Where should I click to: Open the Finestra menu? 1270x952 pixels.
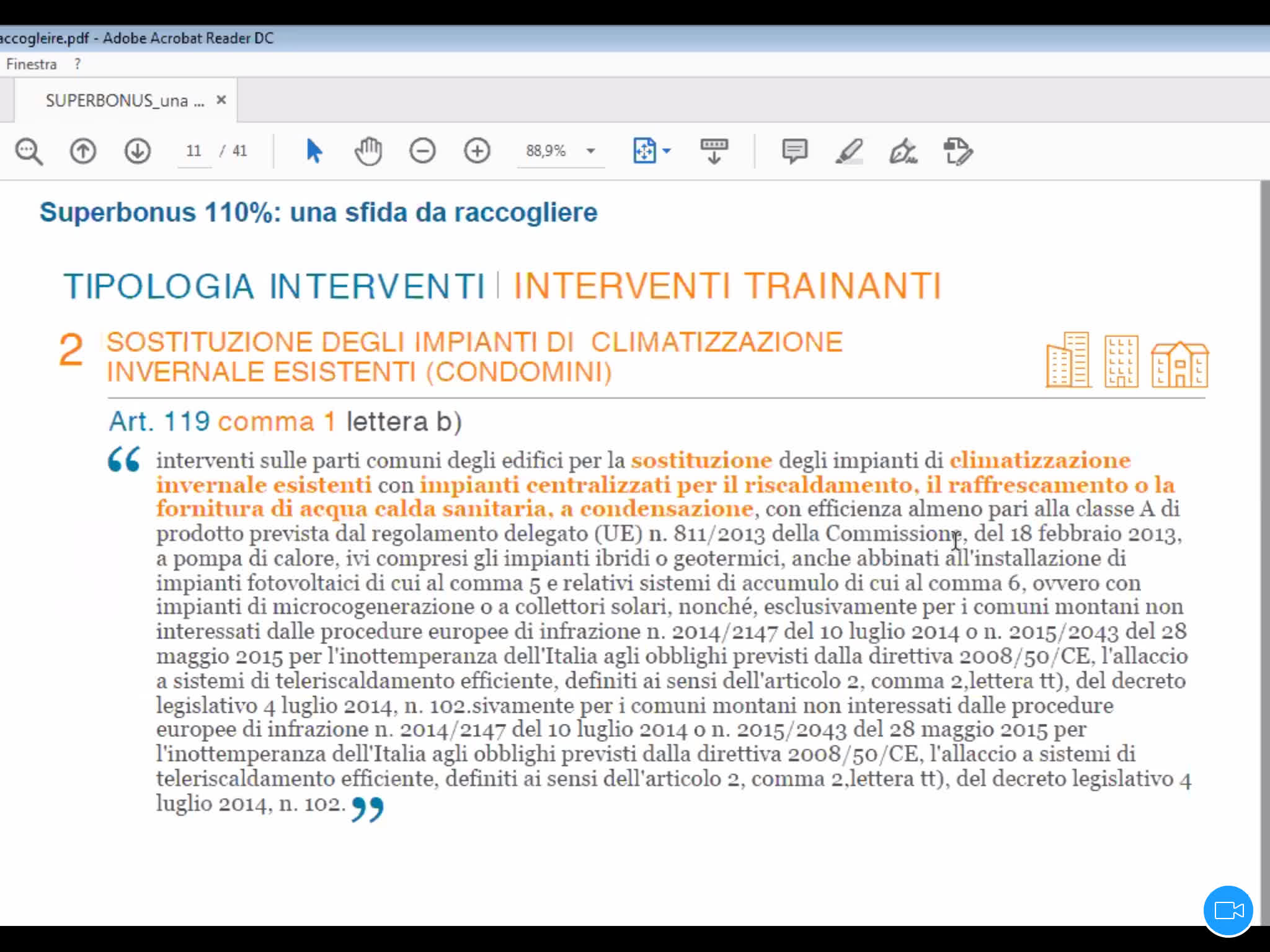coord(31,64)
